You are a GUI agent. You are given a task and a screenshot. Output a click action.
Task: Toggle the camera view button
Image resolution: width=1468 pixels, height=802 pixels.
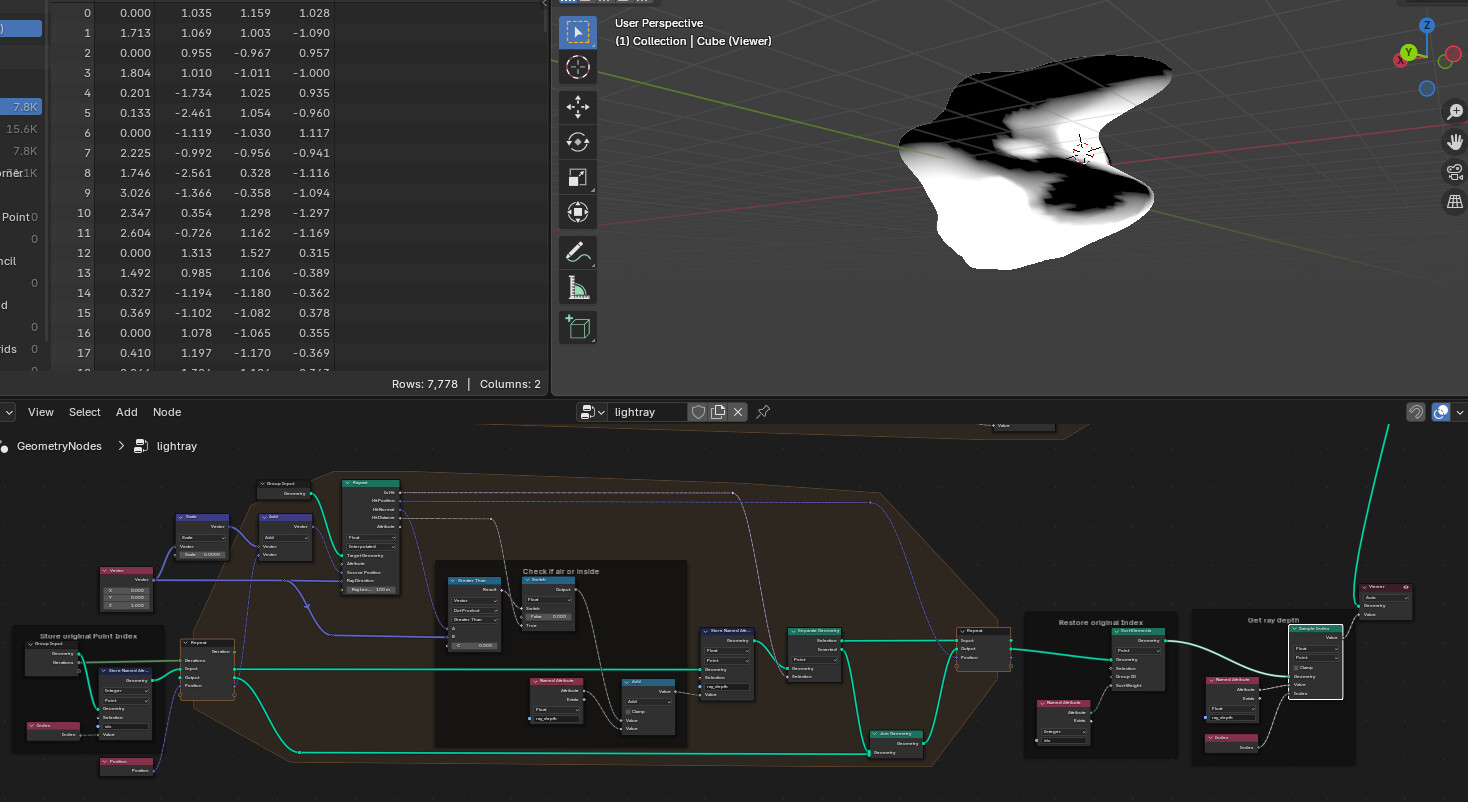click(1455, 172)
